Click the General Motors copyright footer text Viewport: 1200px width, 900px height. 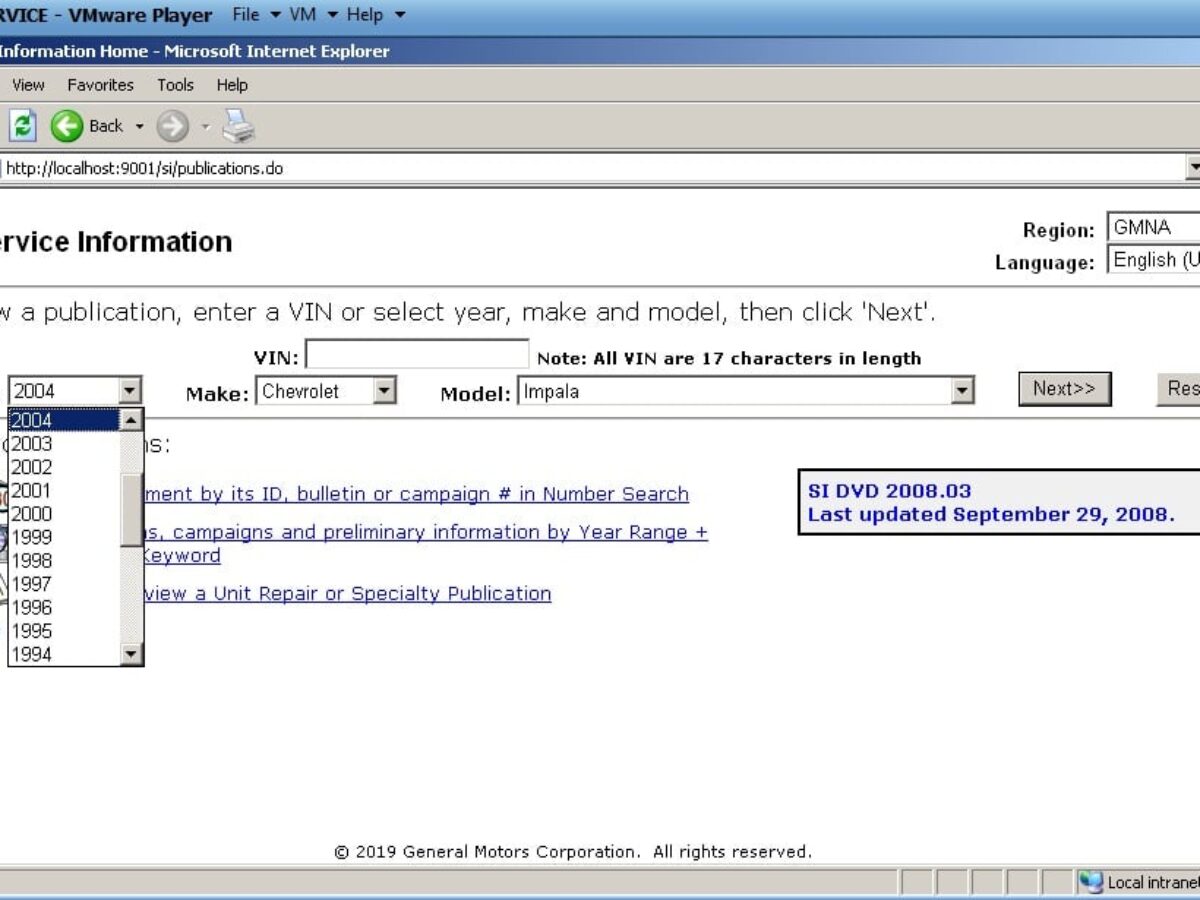[x=573, y=852]
